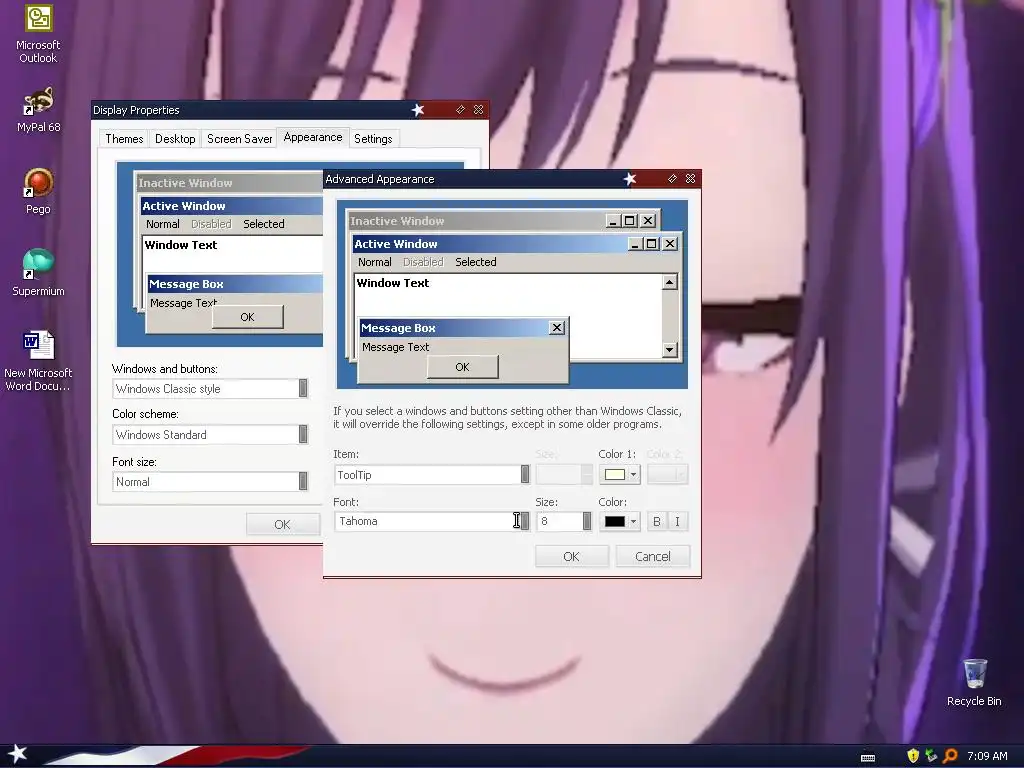Click 'Disabled' menu item in Advanced preview
This screenshot has height=768, width=1024.
(423, 262)
